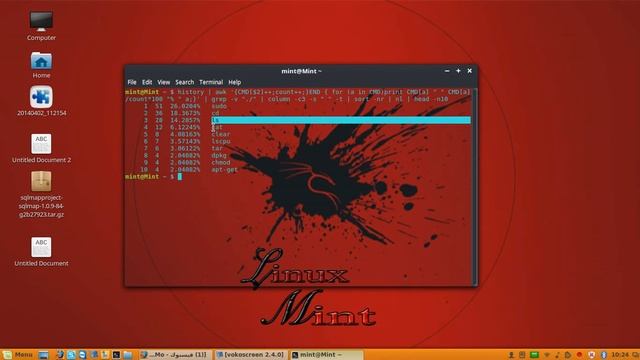Click the tar row in terminal output
Viewport: 640px width, 360px height.
tap(298, 149)
